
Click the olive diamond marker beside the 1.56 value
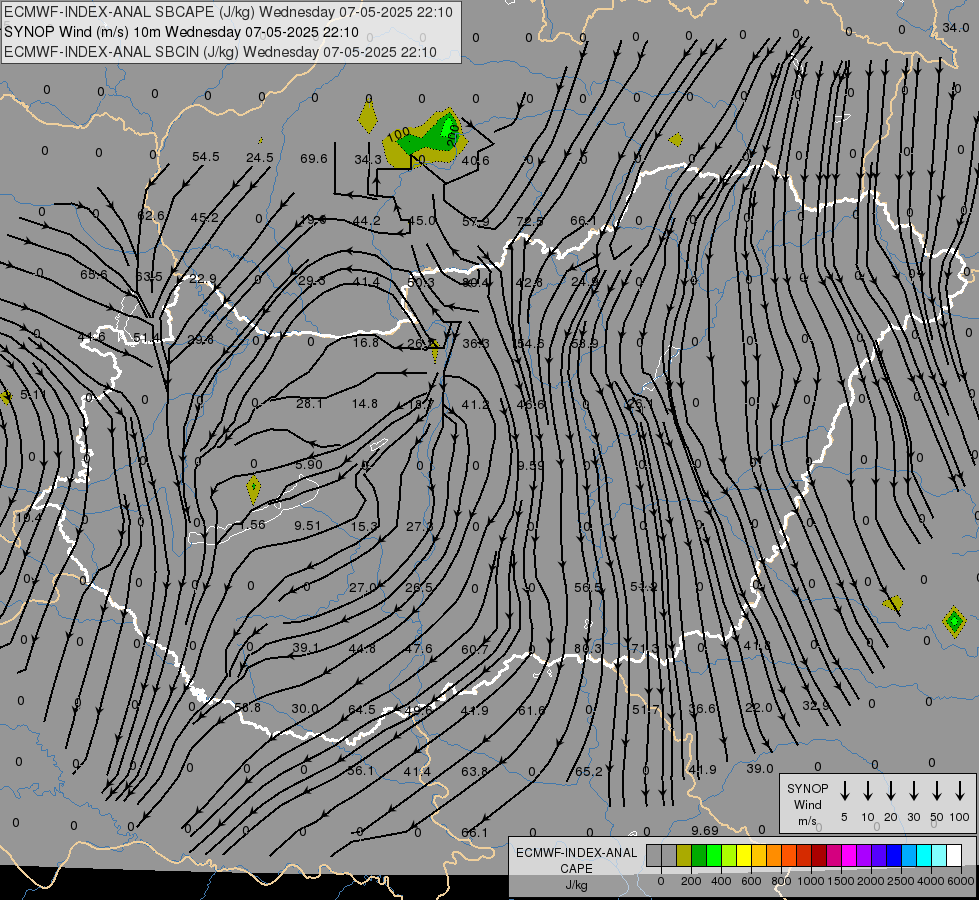253,489
